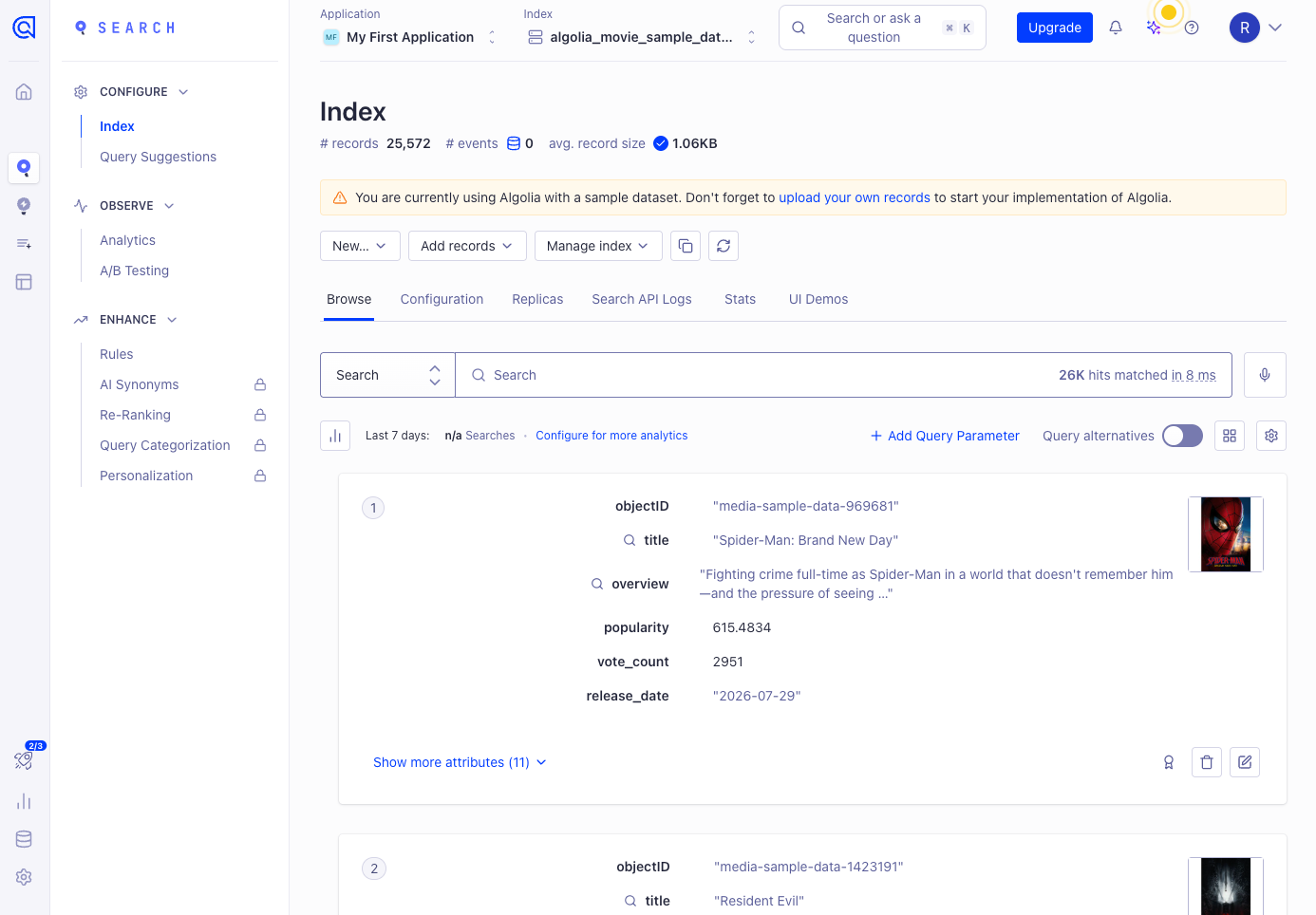Edit the Spider-Man record
Image resolution: width=1316 pixels, height=915 pixels.
click(x=1245, y=762)
